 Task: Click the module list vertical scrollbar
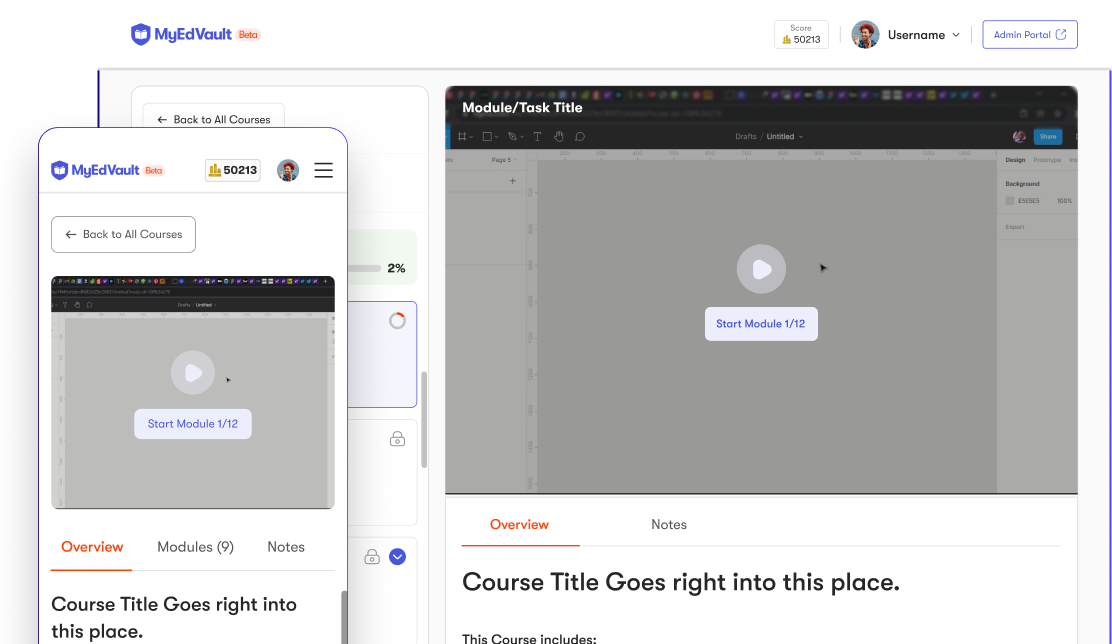pyautogui.click(x=424, y=419)
